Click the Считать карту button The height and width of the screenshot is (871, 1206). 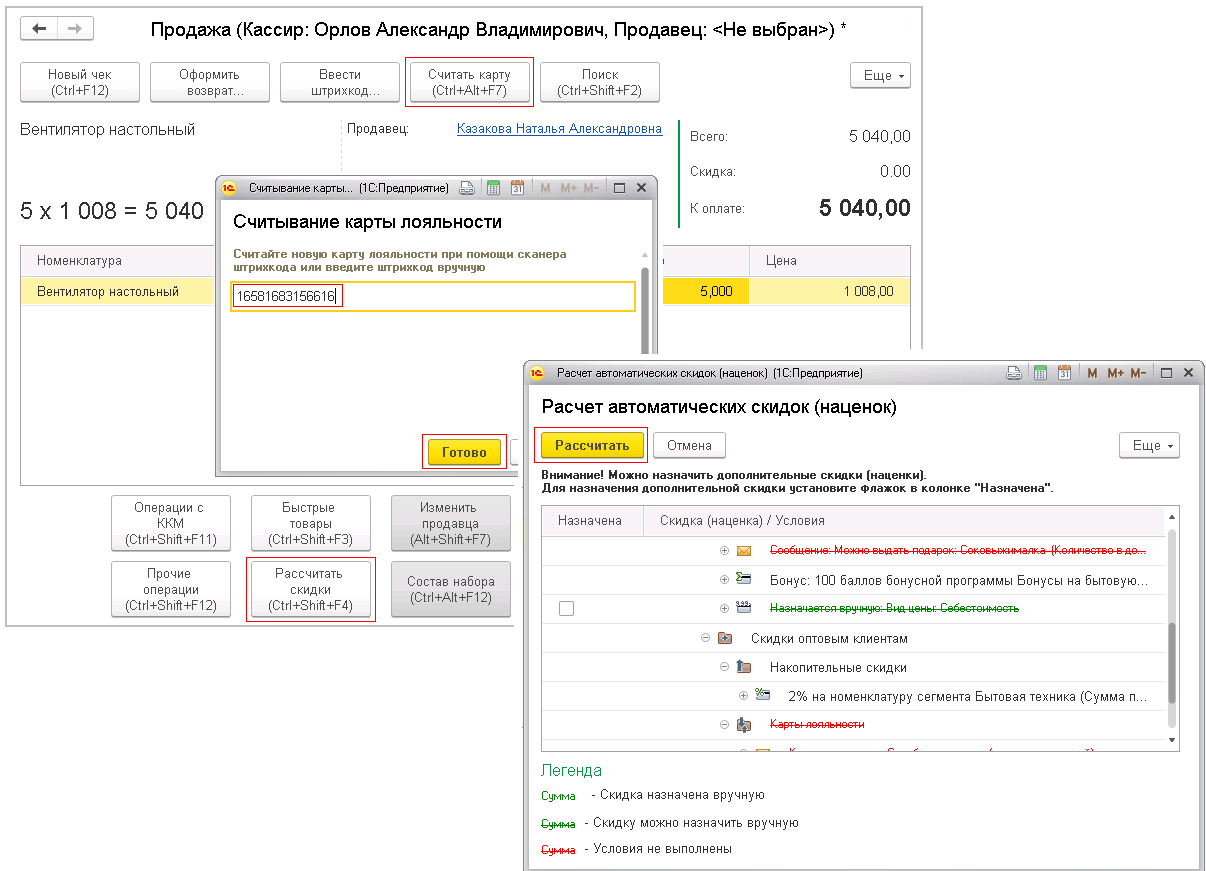470,82
